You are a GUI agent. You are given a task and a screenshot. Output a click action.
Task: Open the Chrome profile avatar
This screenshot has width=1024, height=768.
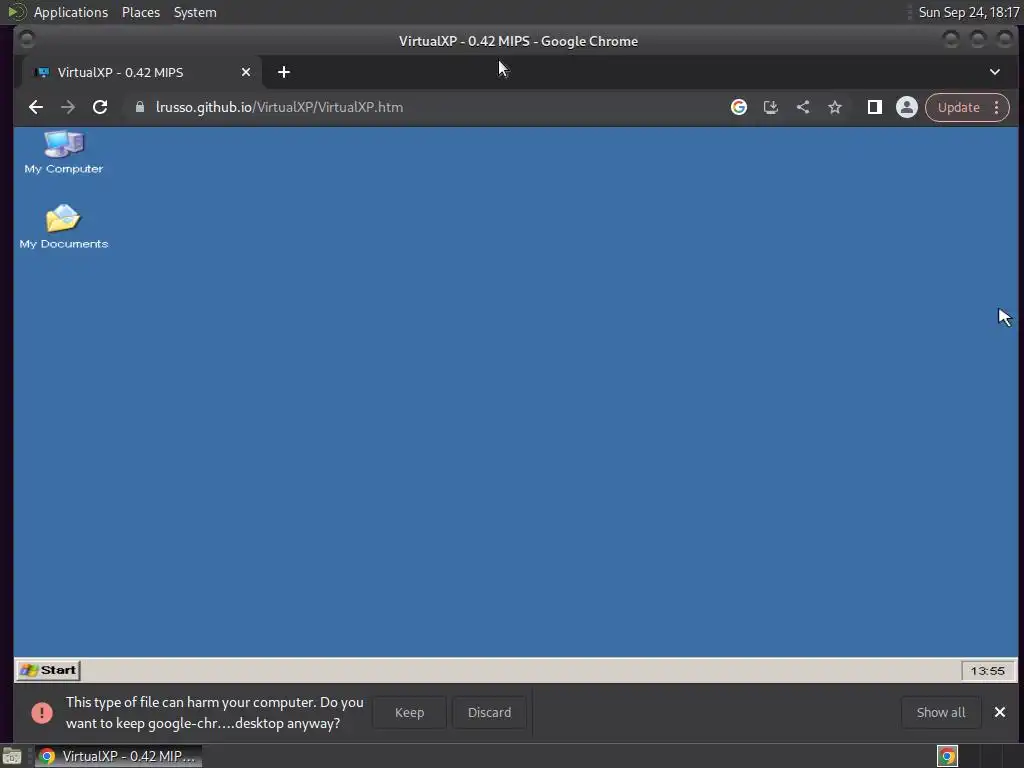pyautogui.click(x=906, y=107)
